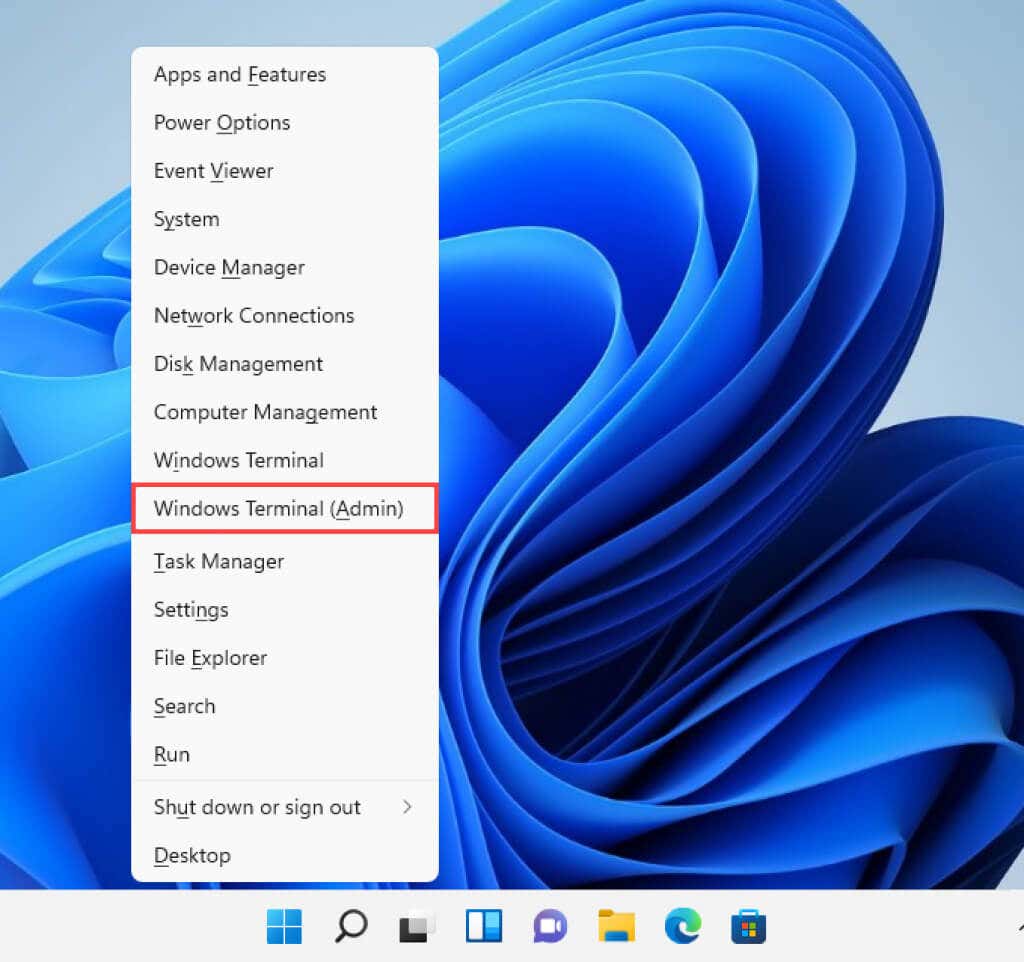
Task: Start Task Manager from menu
Action: tap(219, 562)
